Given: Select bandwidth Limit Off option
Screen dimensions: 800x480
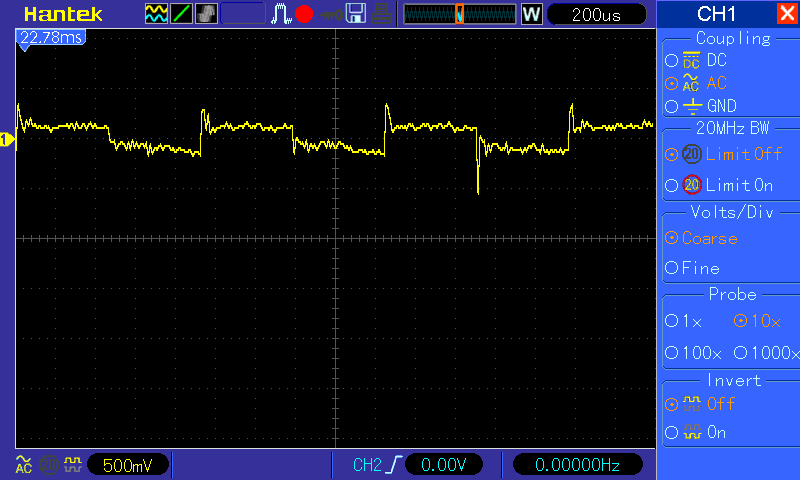Looking at the screenshot, I should tap(671, 154).
